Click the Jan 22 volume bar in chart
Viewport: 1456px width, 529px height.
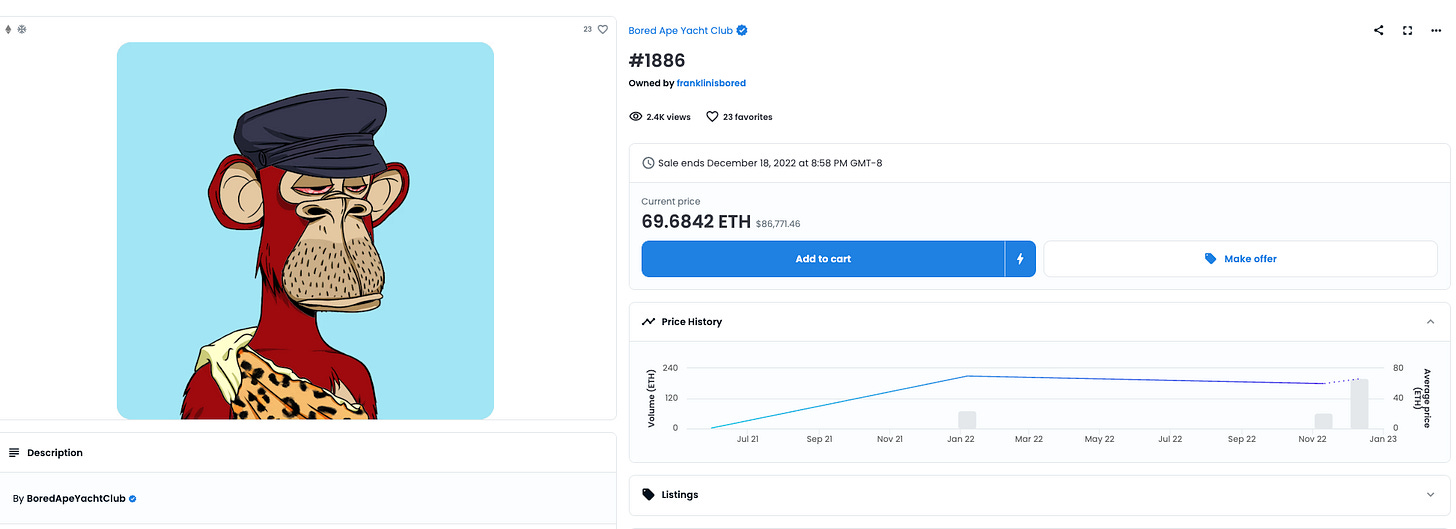pos(967,420)
